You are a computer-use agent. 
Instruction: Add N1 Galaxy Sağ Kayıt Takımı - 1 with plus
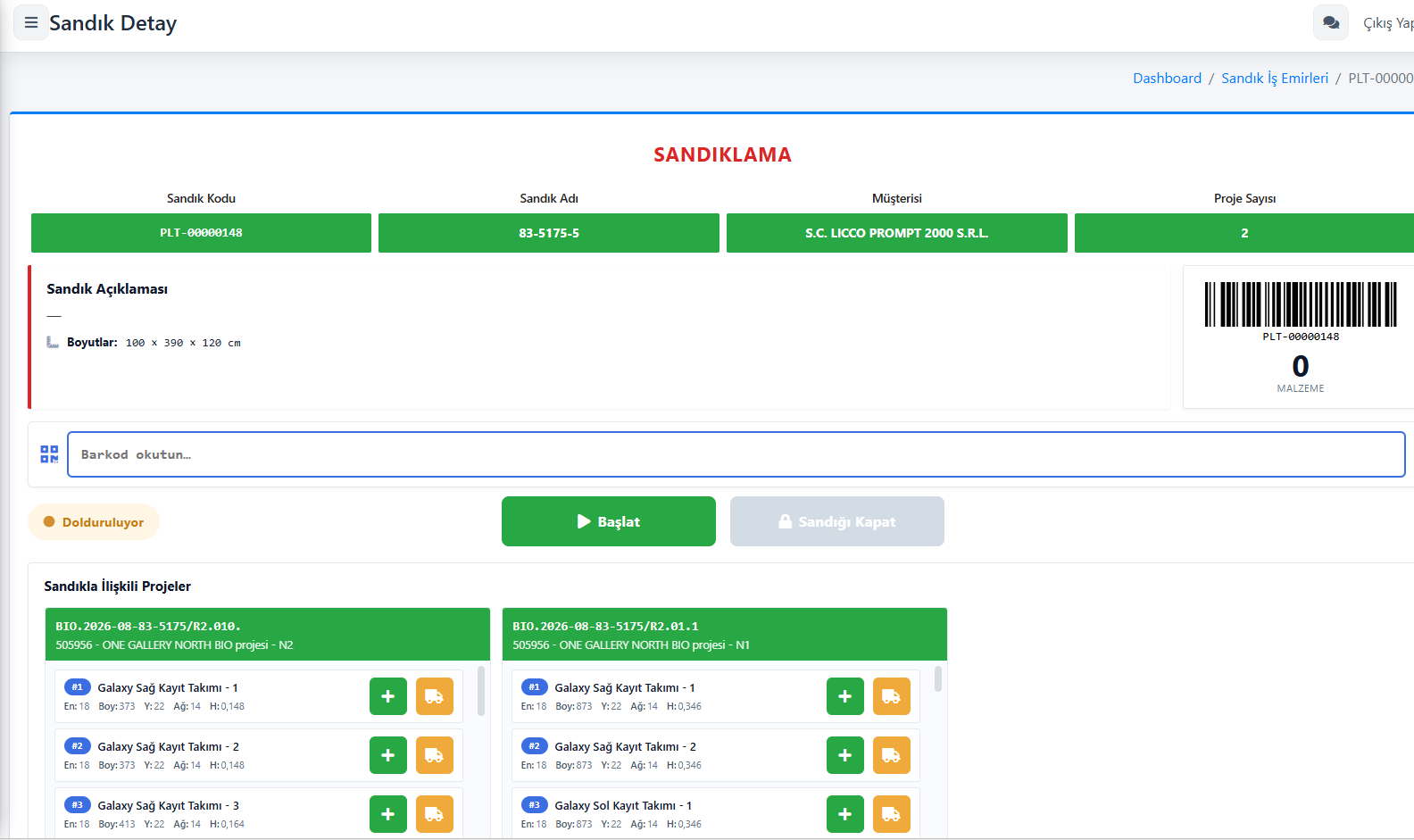(x=845, y=696)
